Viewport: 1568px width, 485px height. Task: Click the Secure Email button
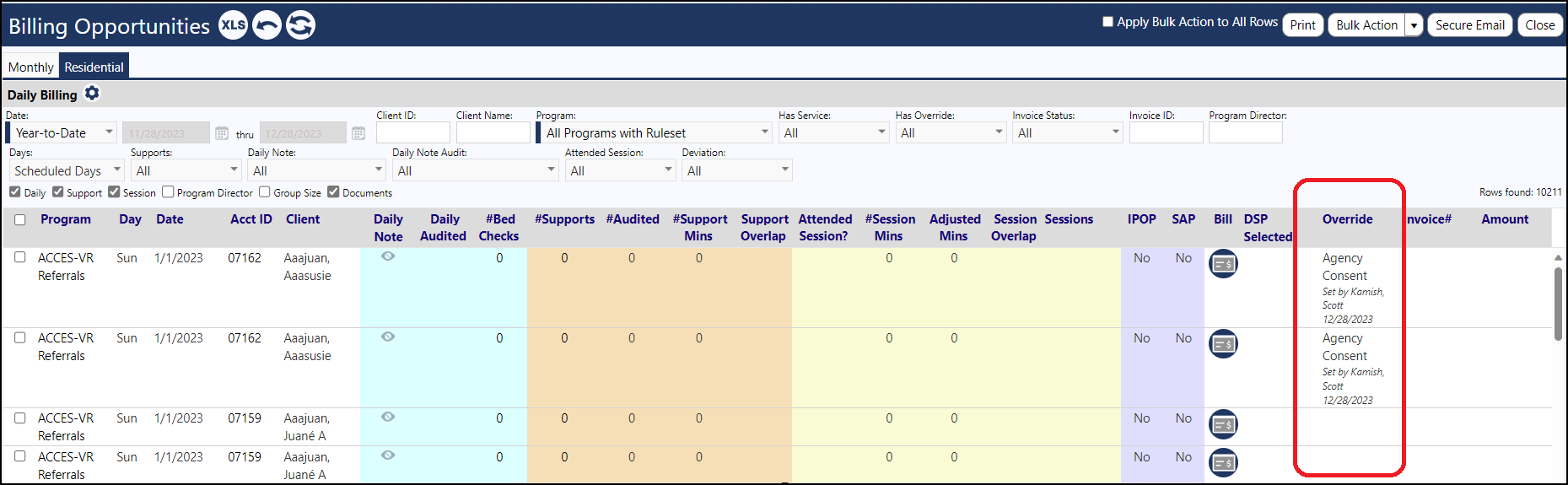click(1470, 25)
